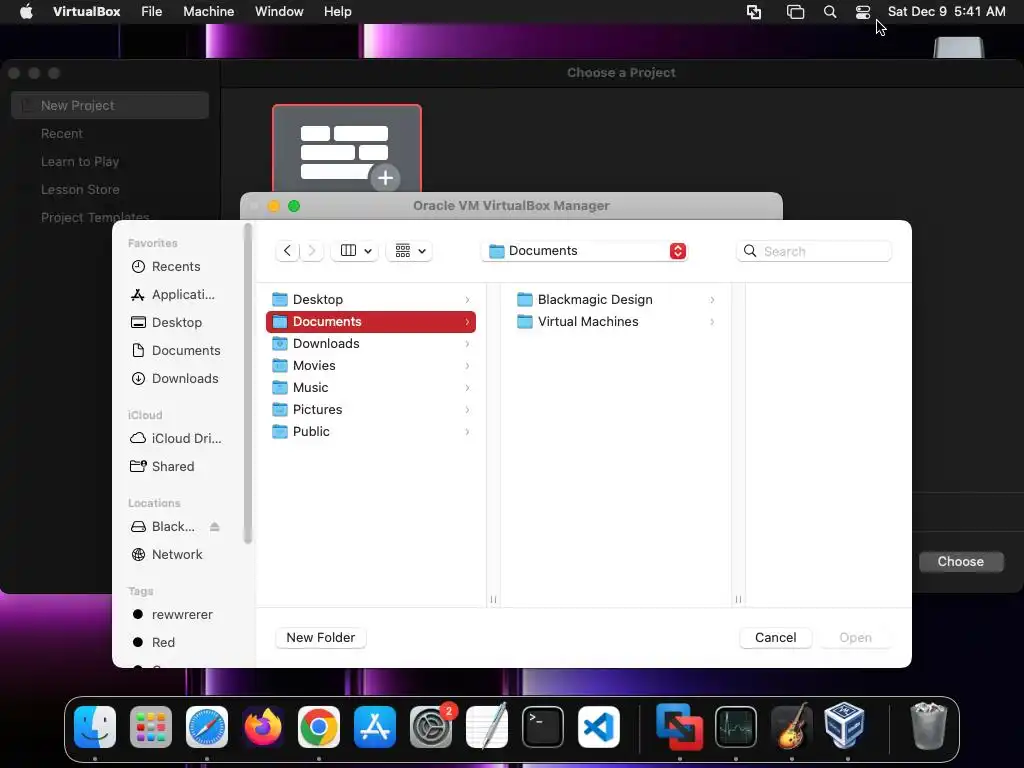This screenshot has width=1024, height=768.
Task: Go to Documents in the sidebar Favorites
Action: [x=175, y=351]
